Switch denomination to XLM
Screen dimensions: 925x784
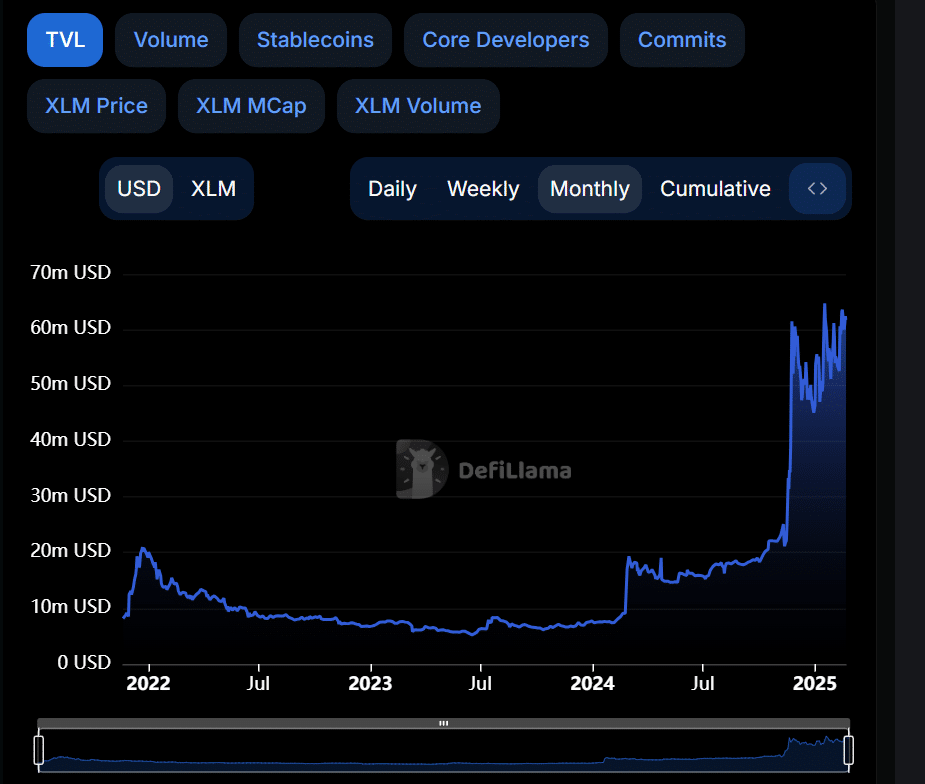[213, 189]
